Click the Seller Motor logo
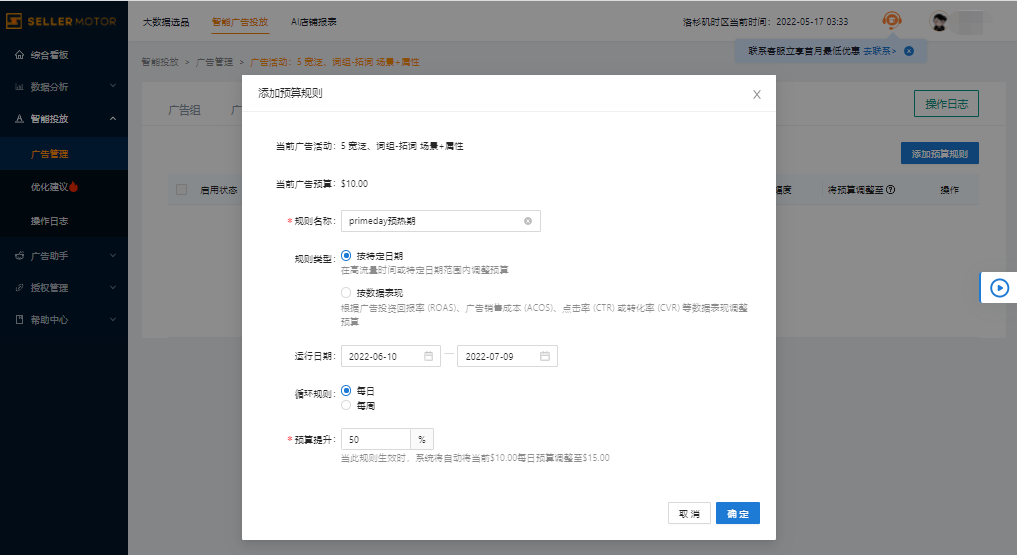Viewport: 1017px width, 555px height. pyautogui.click(x=62, y=21)
